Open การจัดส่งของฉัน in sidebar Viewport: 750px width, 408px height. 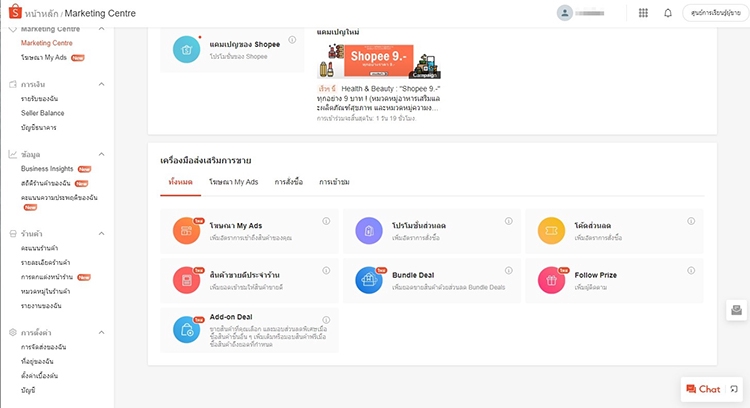coord(44,347)
